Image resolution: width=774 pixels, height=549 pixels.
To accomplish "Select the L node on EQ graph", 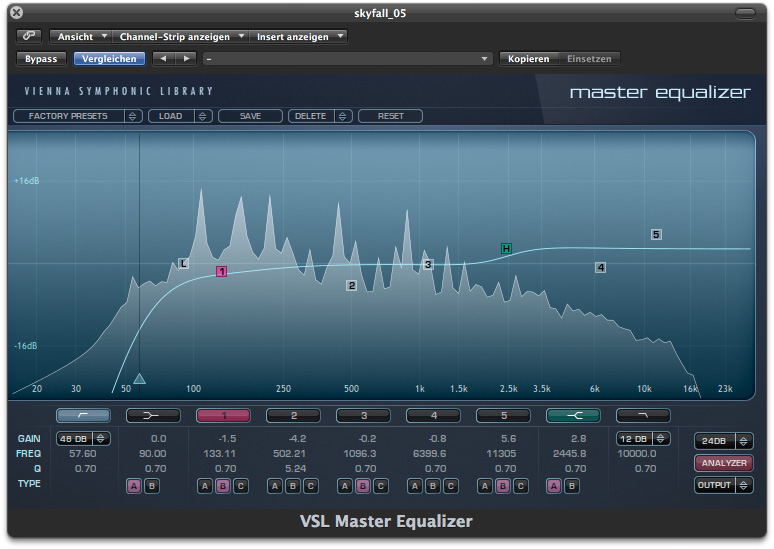I will click(x=184, y=263).
